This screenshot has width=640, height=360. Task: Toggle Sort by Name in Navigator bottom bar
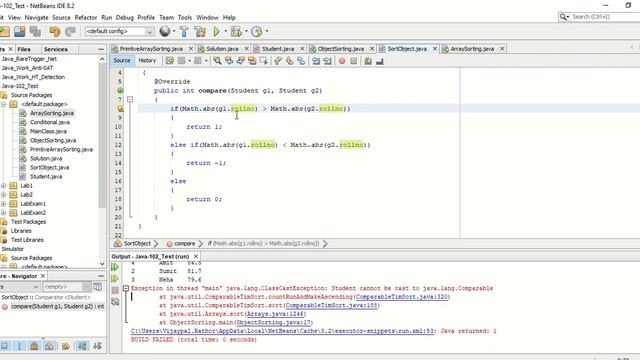coord(82,346)
